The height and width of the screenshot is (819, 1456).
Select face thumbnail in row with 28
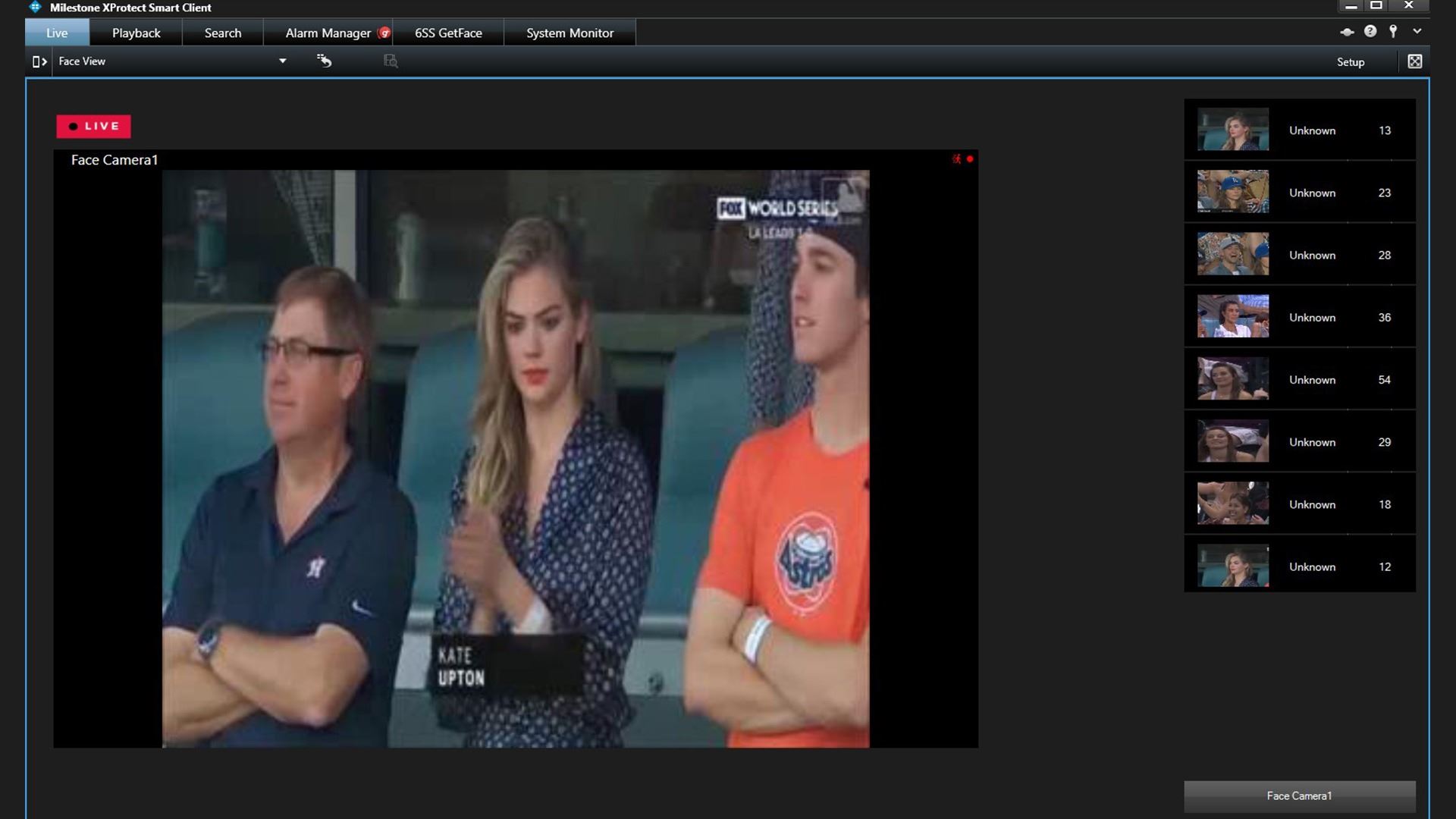pyautogui.click(x=1232, y=253)
